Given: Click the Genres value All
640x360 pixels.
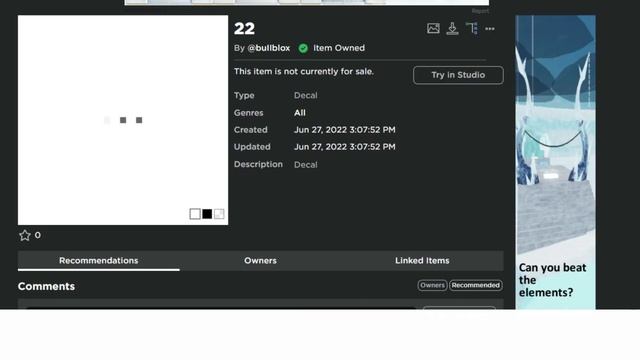Looking at the screenshot, I should pos(300,113).
